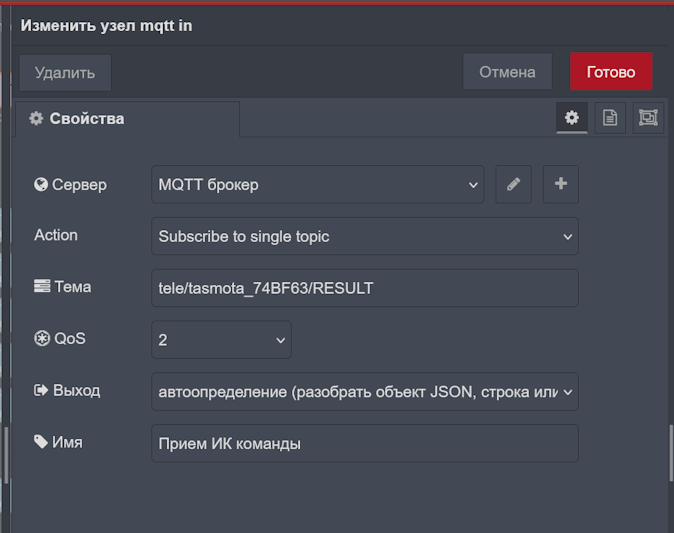
Task: Open the Сервер MQTT брокер dropdown
Action: 318,184
